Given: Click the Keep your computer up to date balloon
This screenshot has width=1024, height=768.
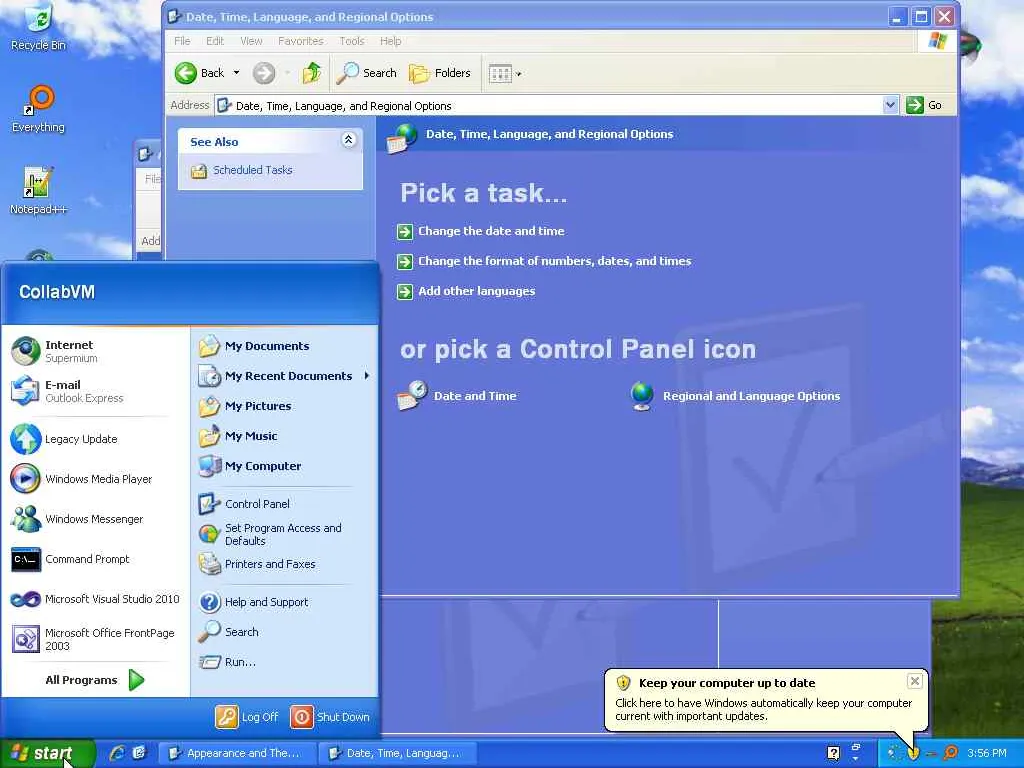Looking at the screenshot, I should [765, 699].
